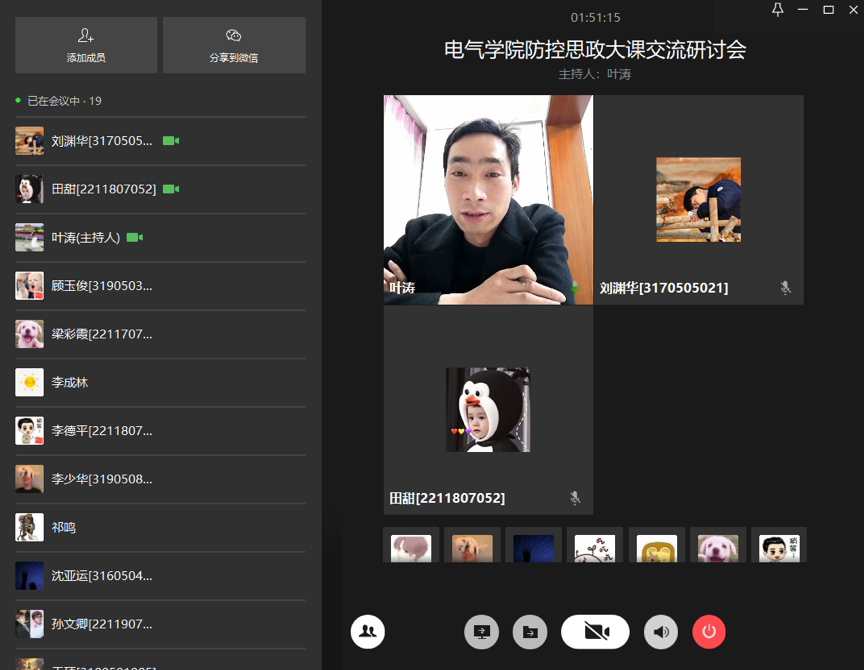Image resolution: width=864 pixels, height=670 pixels.
Task: Select participant name 孙文卿[2211907...
Action: pyautogui.click(x=102, y=624)
